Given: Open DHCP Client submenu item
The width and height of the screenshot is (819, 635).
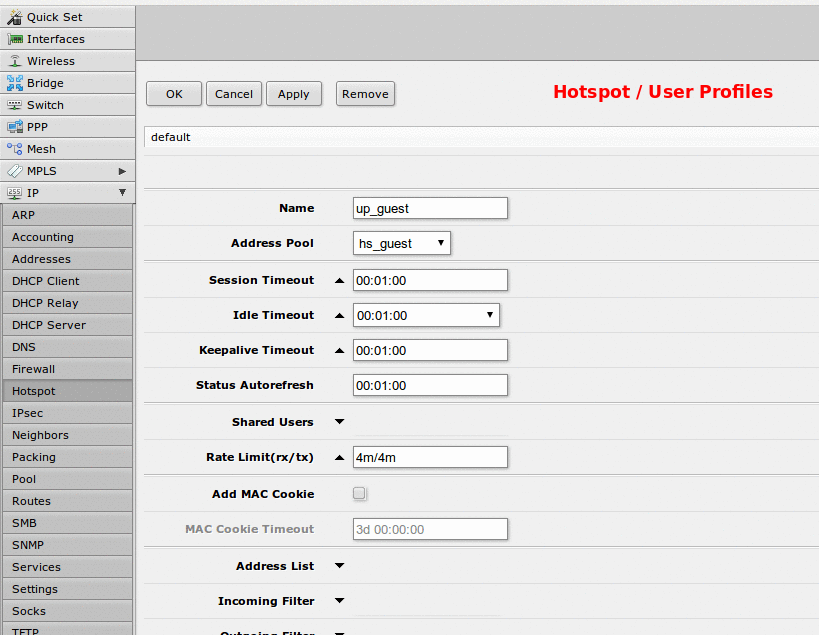Looking at the screenshot, I should click(68, 281).
